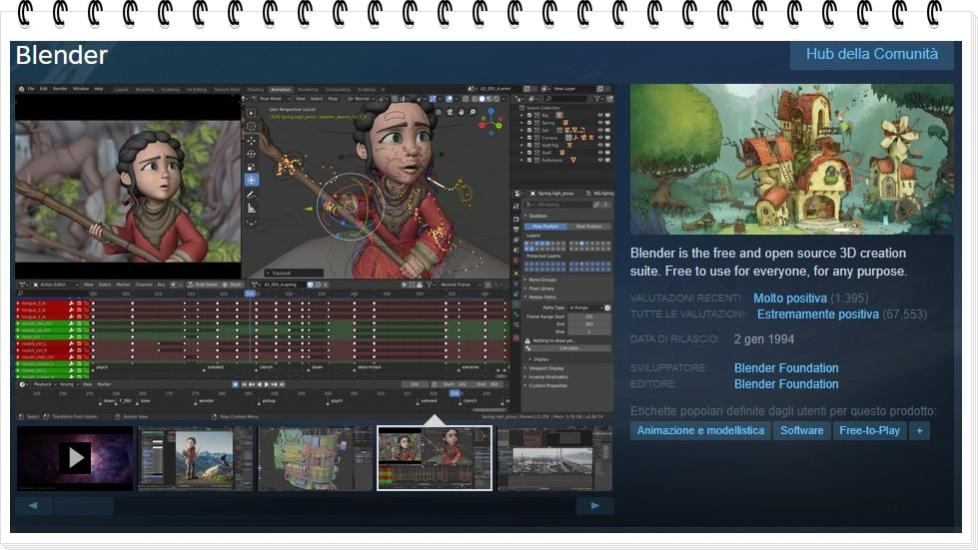Image resolution: width=978 pixels, height=550 pixels.
Task: Open the Estremamente positiva reviews link
Action: tap(817, 314)
